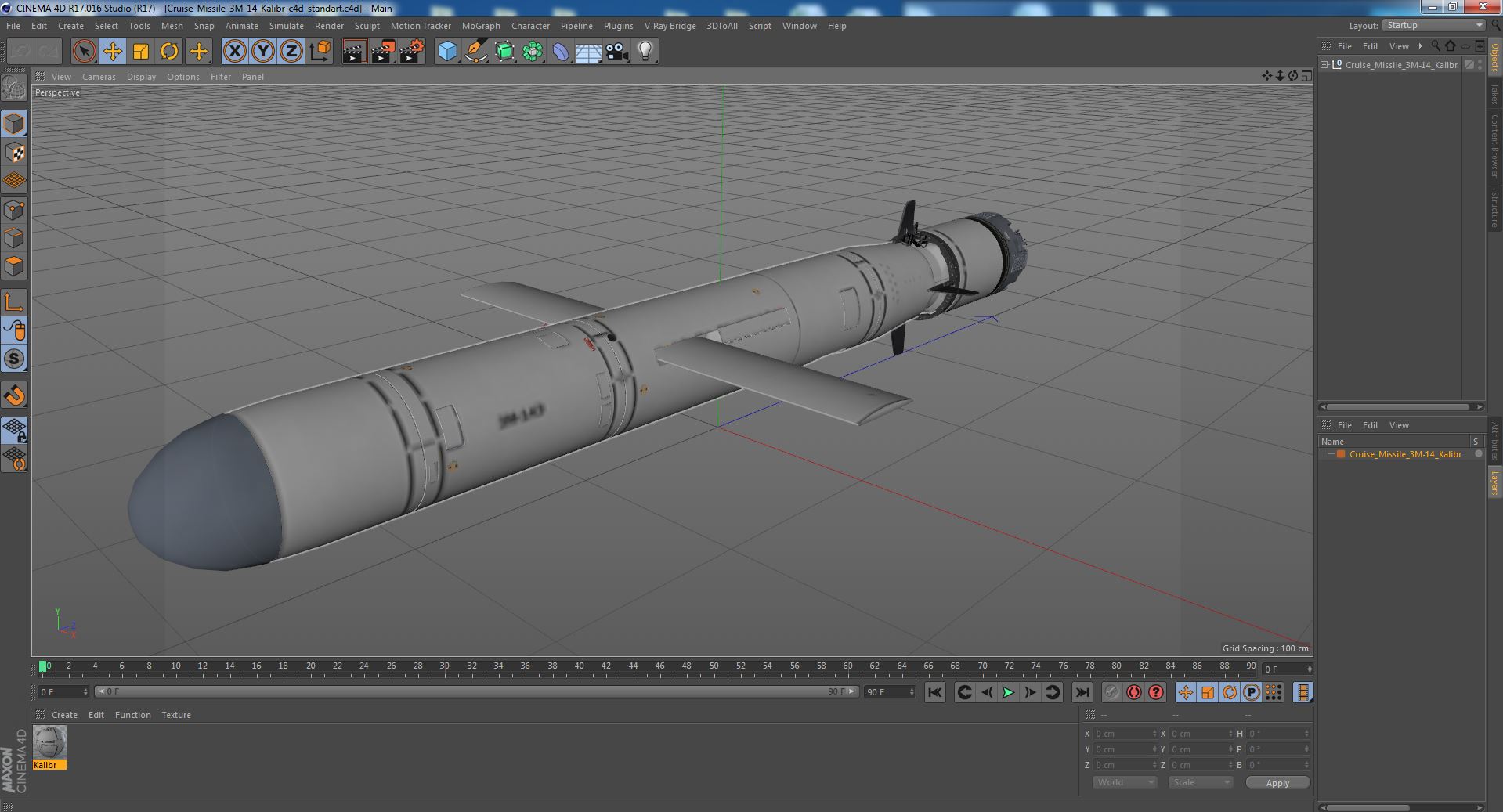Image resolution: width=1503 pixels, height=812 pixels.
Task: Open the File menu
Action: [x=13, y=26]
